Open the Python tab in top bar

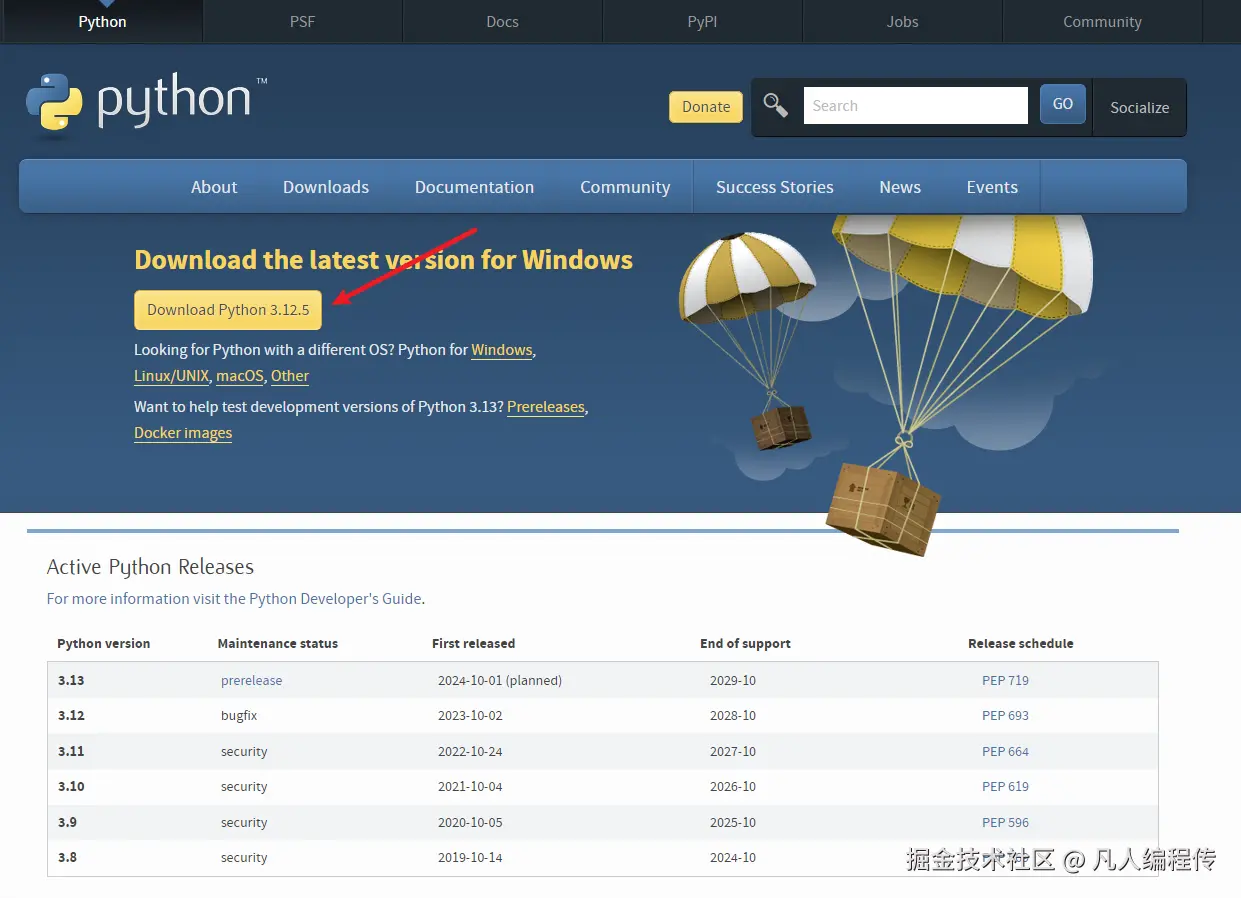[102, 21]
